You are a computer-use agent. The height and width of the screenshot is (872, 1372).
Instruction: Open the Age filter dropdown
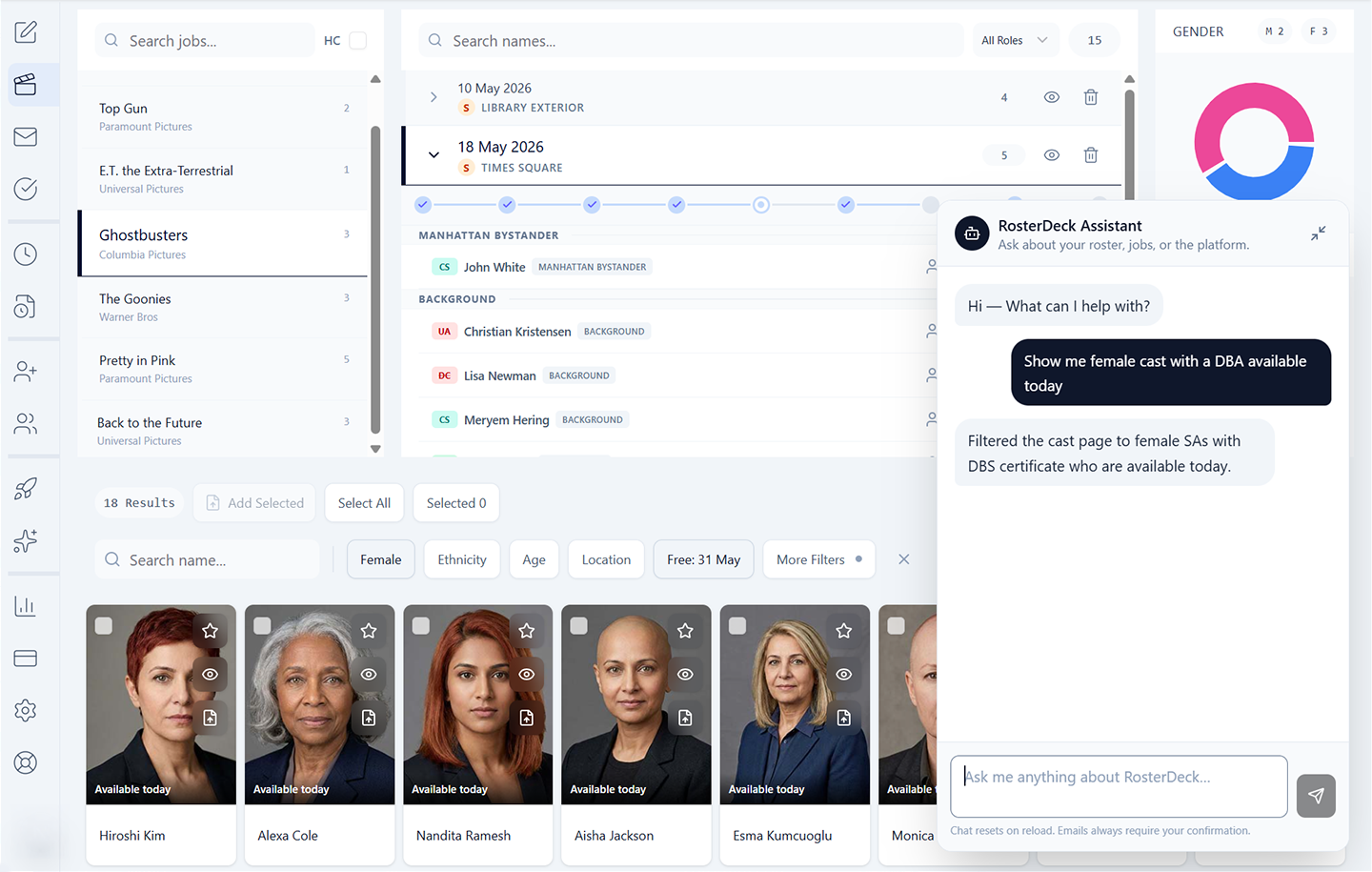[535, 559]
